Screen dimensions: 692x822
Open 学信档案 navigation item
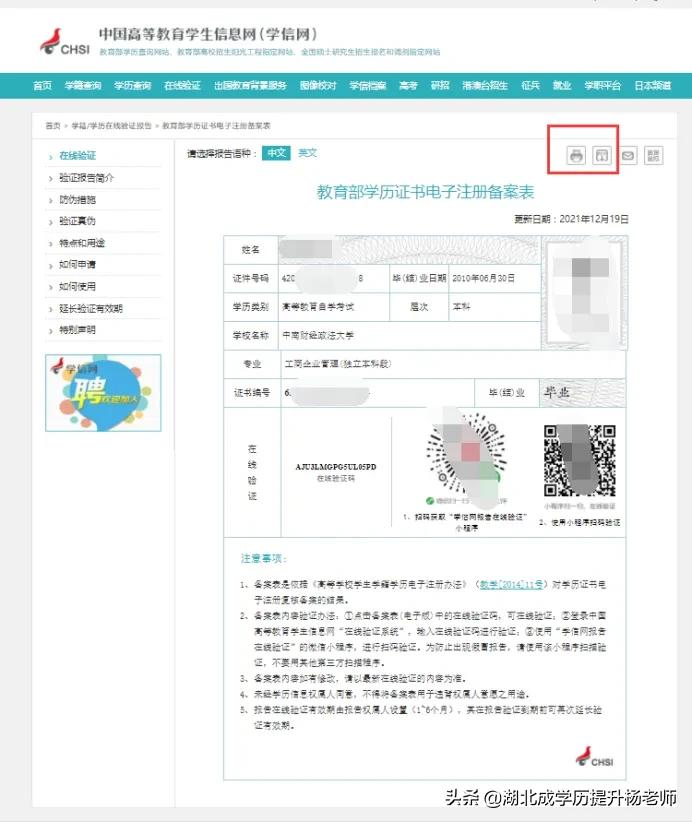pos(367,85)
